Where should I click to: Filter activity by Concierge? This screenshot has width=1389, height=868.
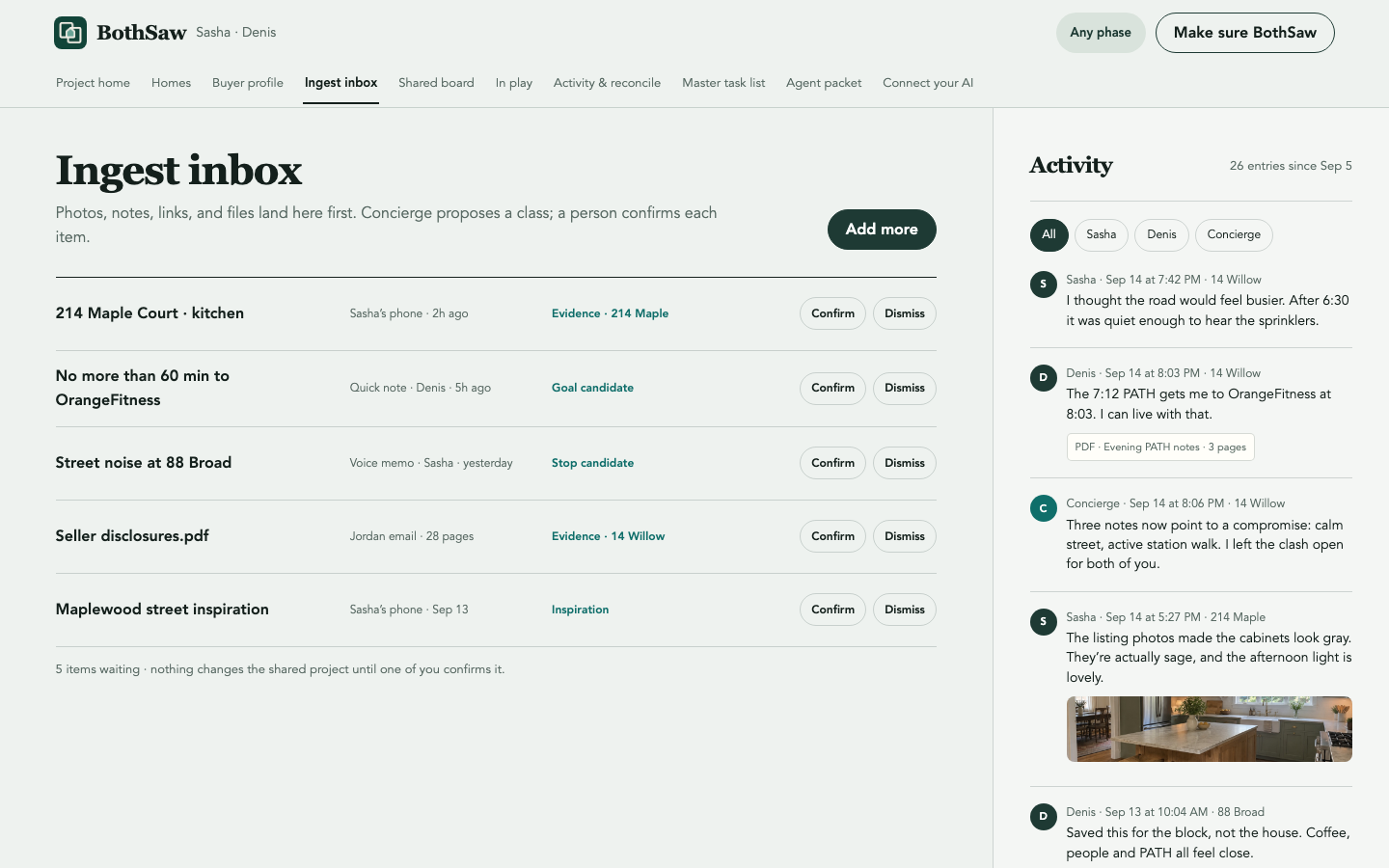point(1234,234)
